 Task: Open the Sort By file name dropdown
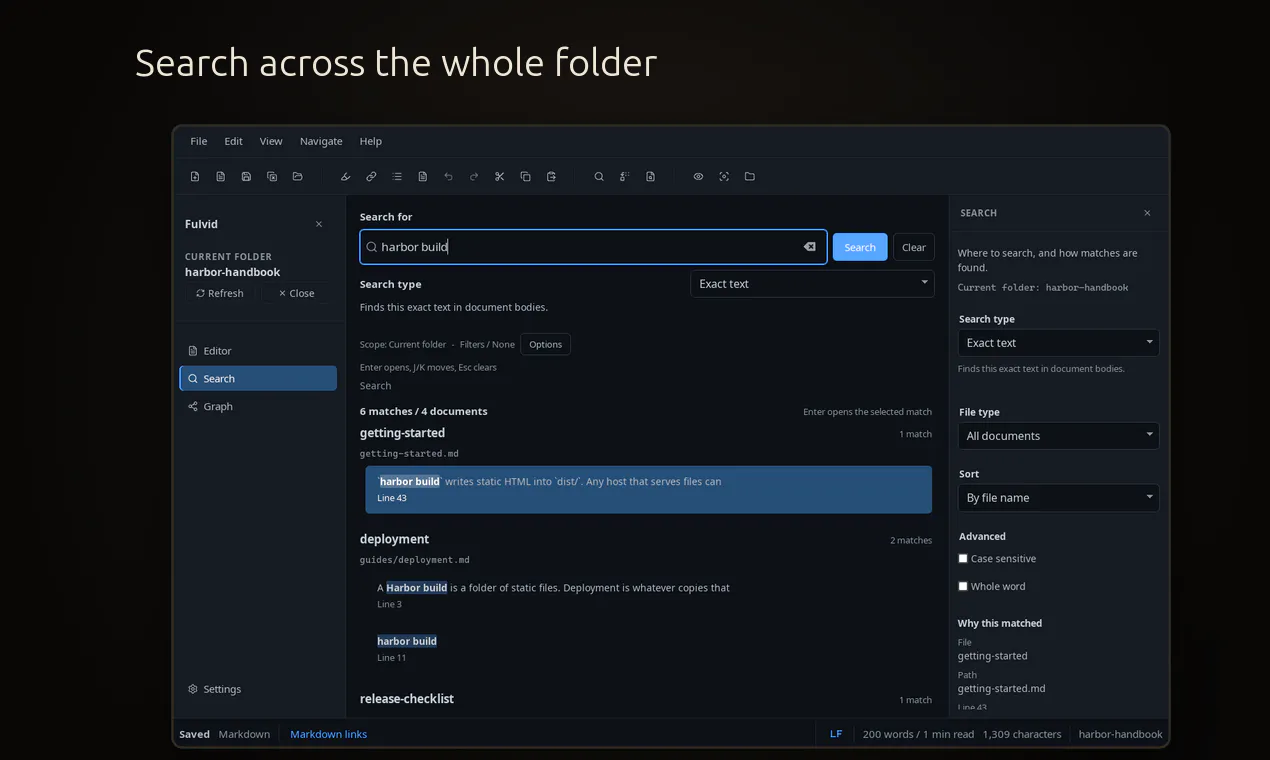(x=1058, y=498)
